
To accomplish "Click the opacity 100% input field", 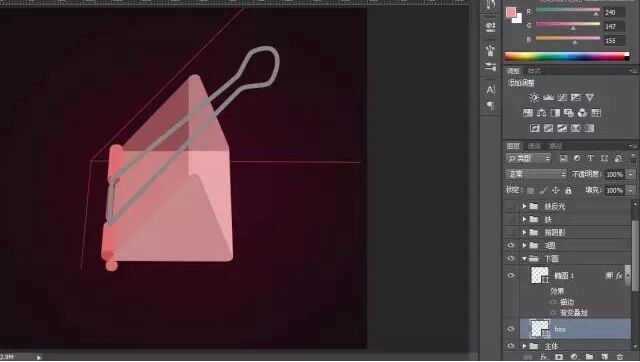I will point(614,174).
